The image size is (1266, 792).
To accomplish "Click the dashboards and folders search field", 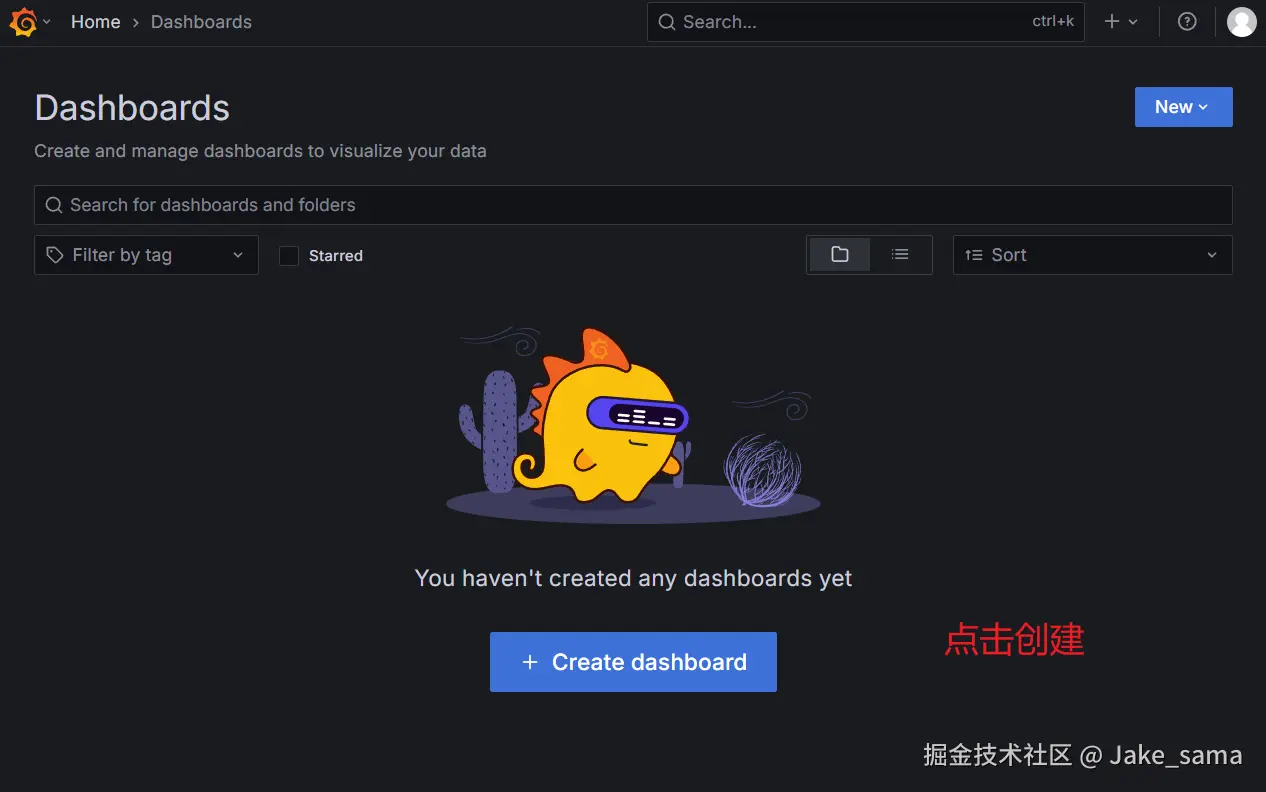I will pos(400,205).
